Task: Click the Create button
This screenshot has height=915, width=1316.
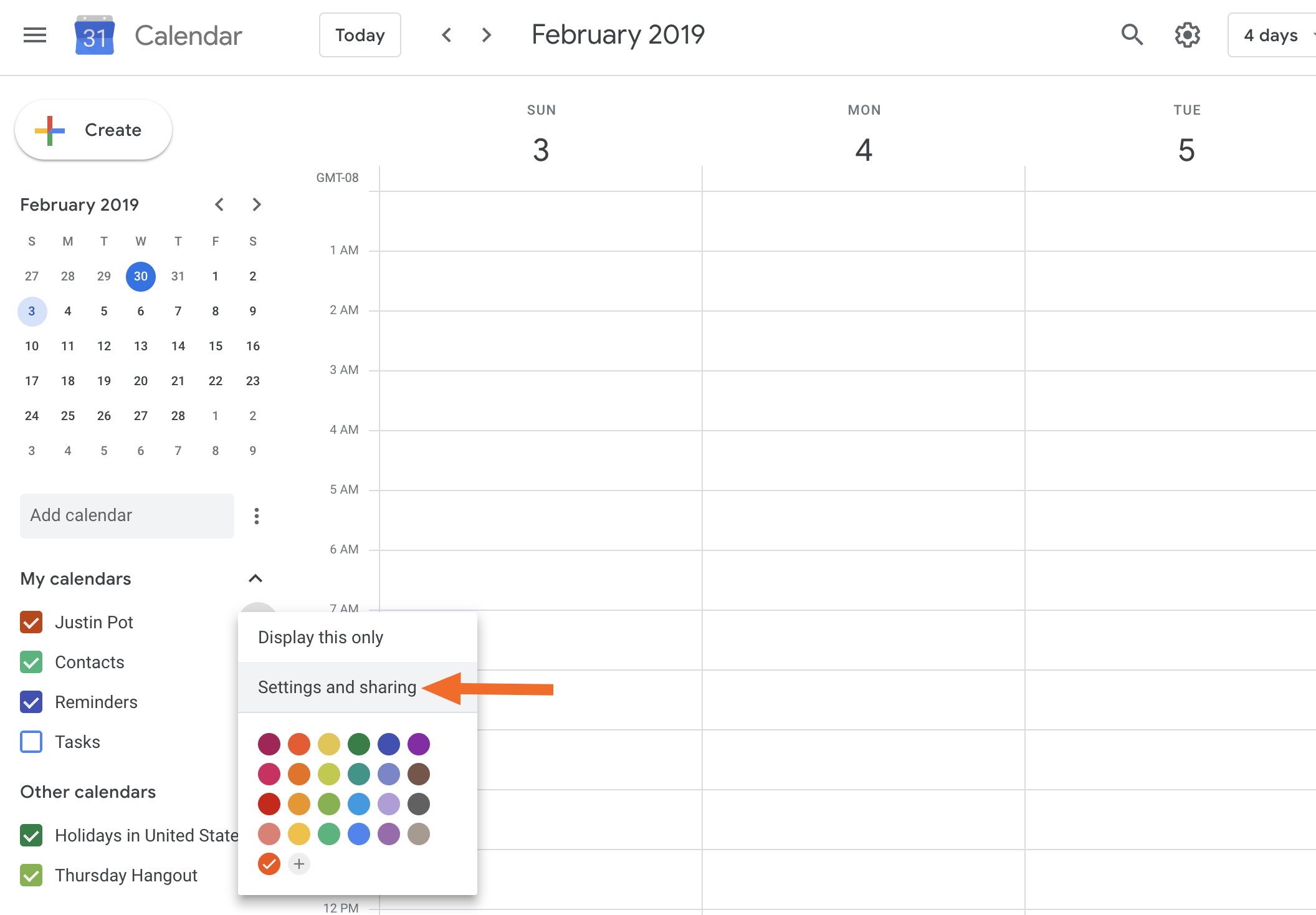Action: [94, 129]
